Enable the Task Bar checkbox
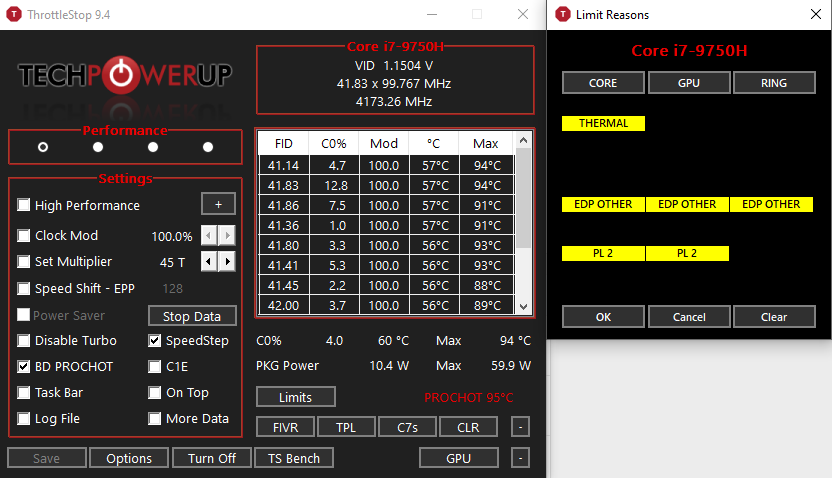The image size is (832, 478). pos(23,392)
